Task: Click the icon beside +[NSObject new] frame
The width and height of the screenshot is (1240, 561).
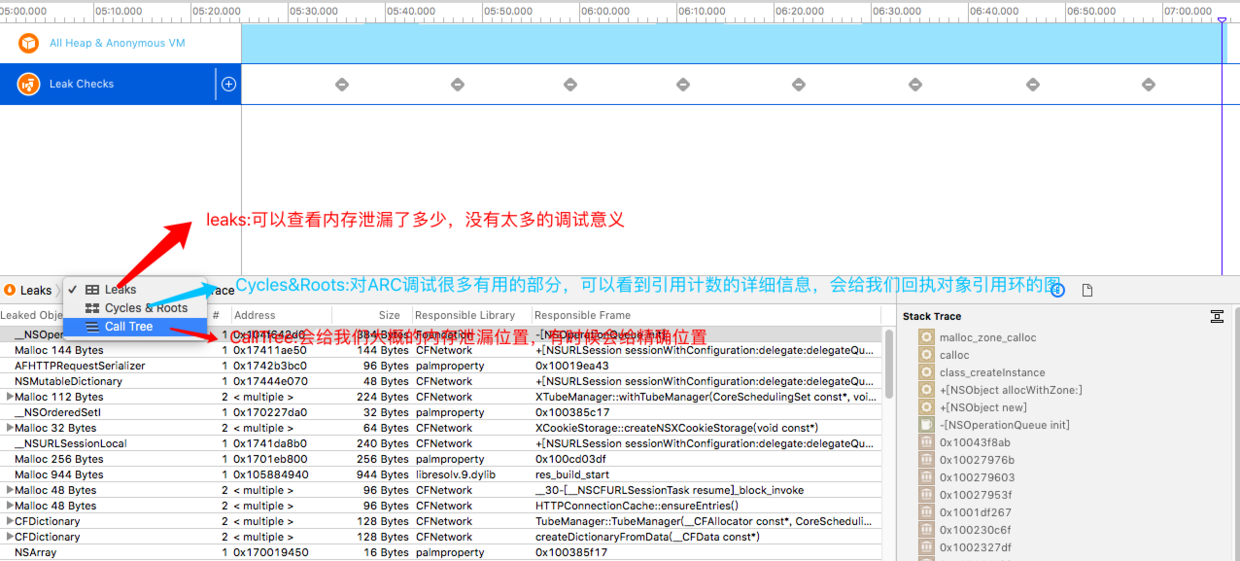Action: pos(926,407)
